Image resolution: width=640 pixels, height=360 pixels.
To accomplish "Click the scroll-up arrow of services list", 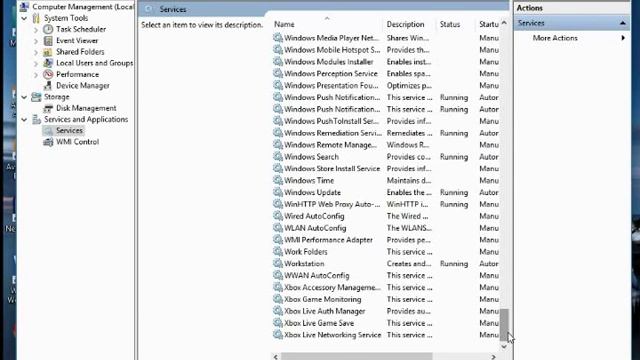I will (504, 23).
